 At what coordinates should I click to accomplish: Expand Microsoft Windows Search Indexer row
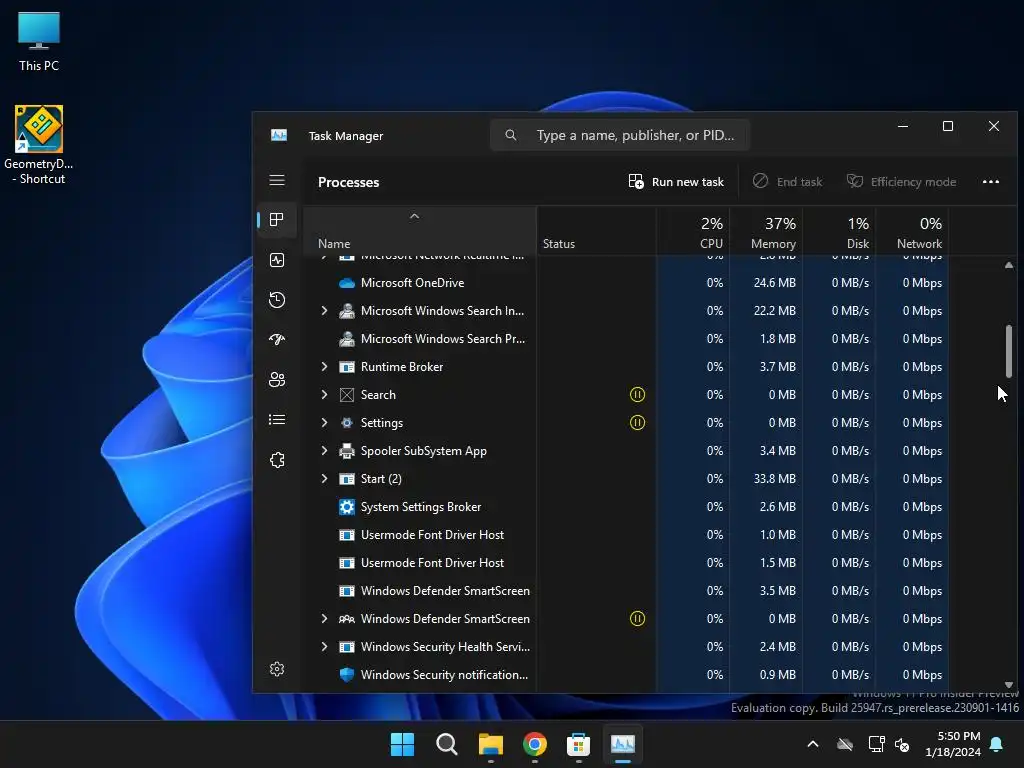(x=324, y=311)
